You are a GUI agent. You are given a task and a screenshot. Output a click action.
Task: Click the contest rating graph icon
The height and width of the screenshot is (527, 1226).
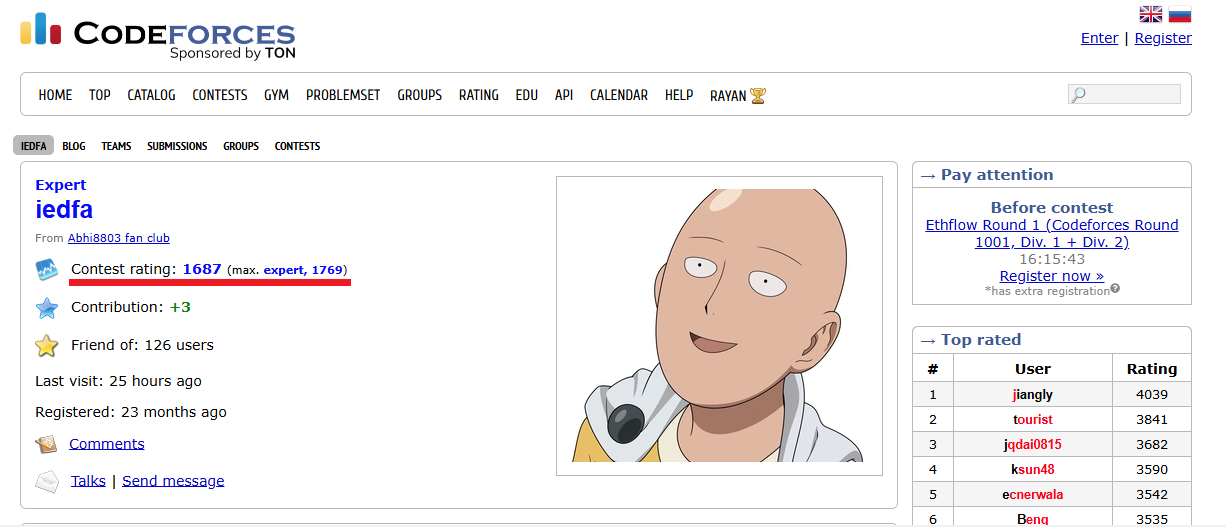coord(47,270)
